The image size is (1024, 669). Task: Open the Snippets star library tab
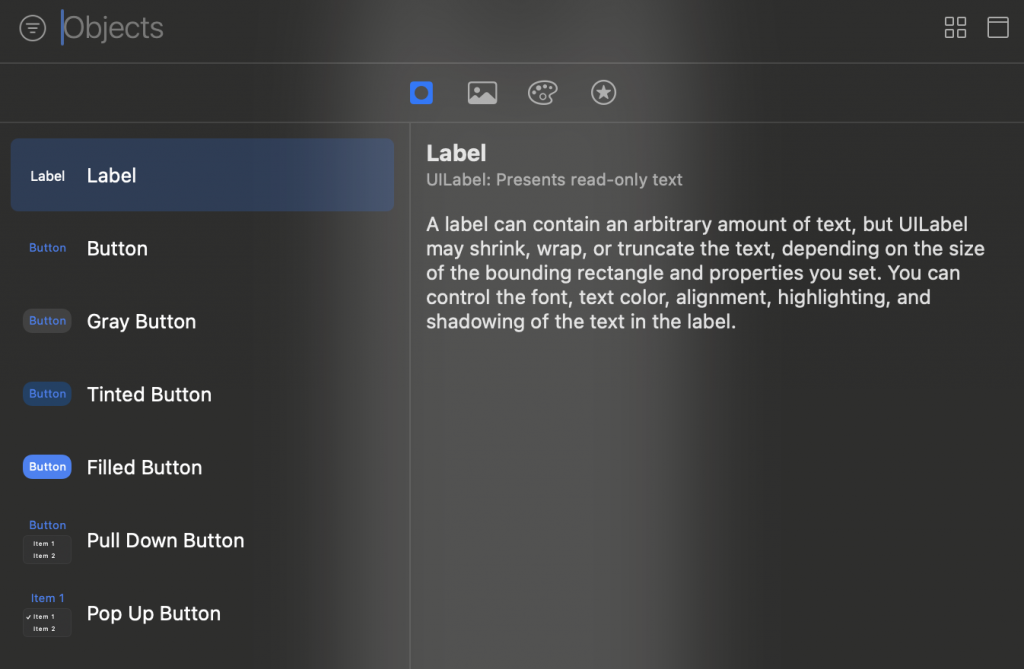(x=603, y=93)
